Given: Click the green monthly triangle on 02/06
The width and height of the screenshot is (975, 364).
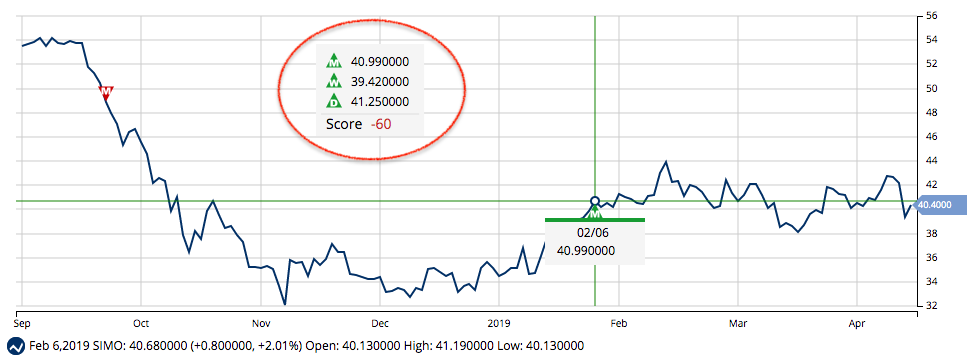Looking at the screenshot, I should tap(596, 213).
